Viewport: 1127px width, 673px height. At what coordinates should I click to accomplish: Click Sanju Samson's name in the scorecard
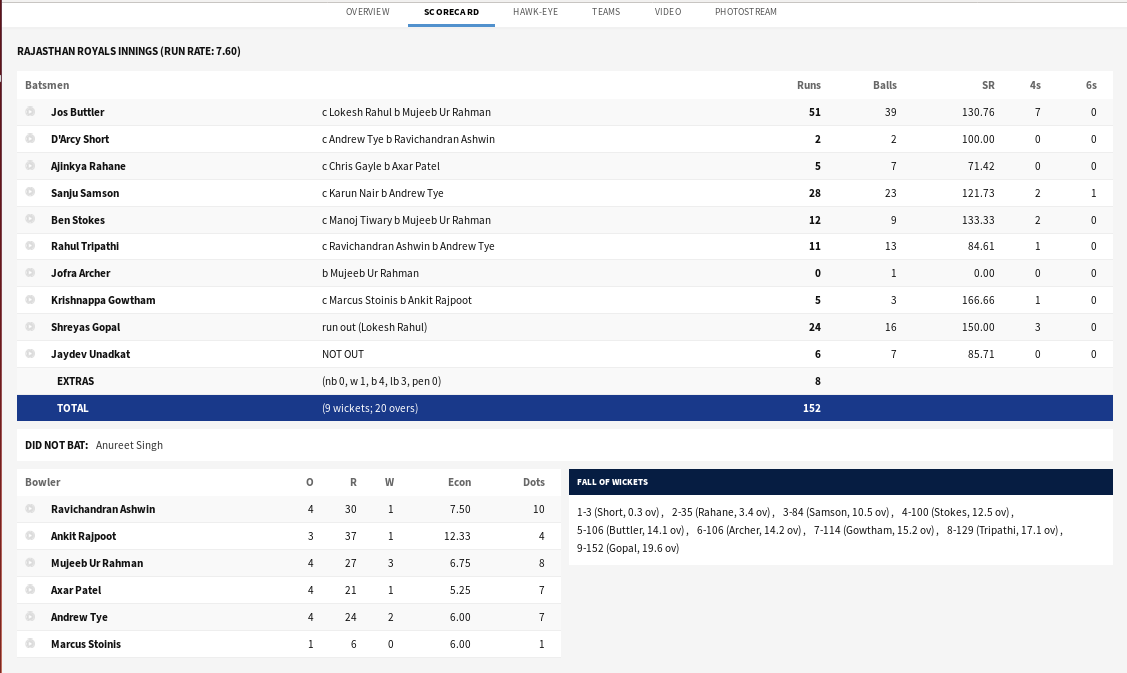(86, 193)
